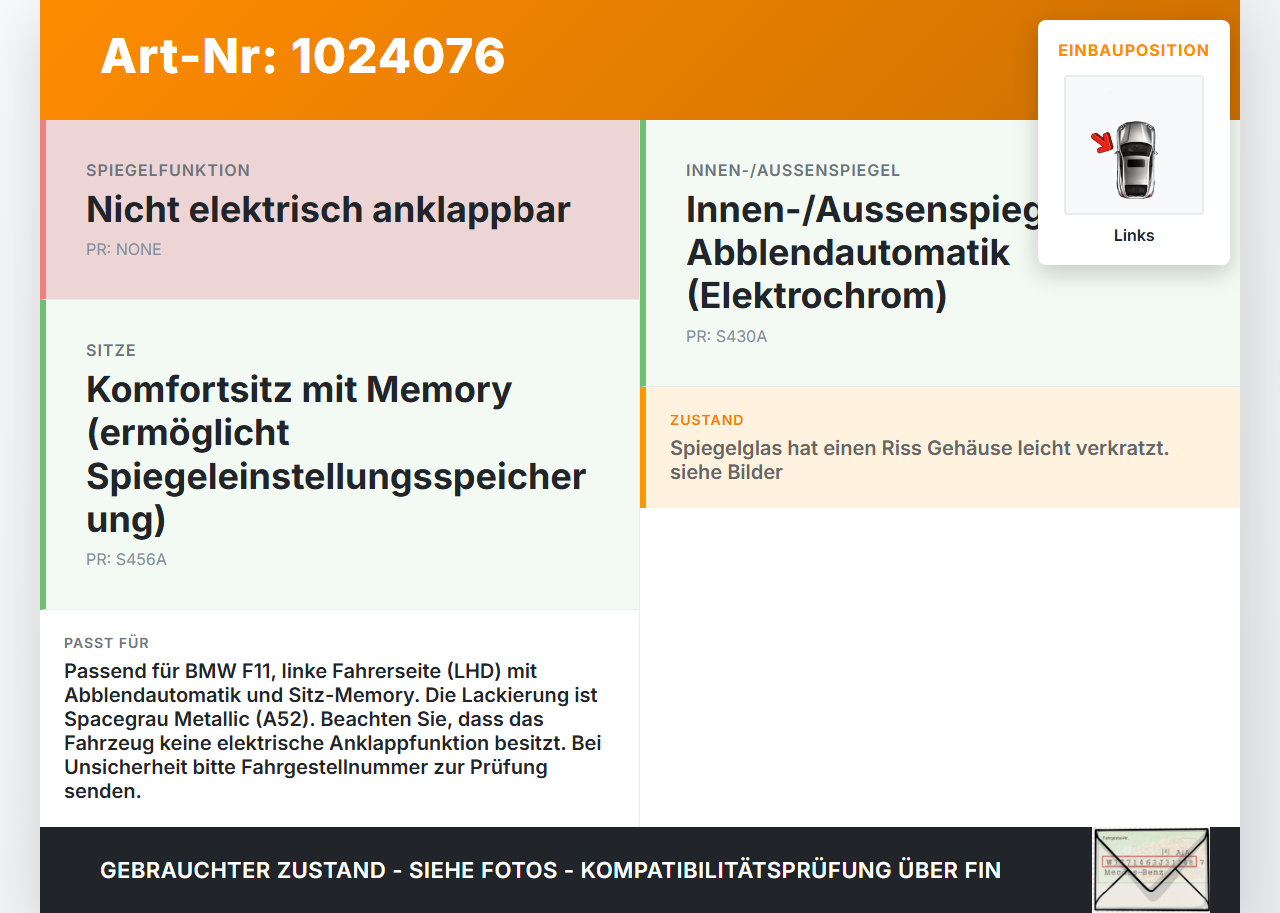Screen dimensions: 1280x913
Task: Click the PR: S430A code
Action: coord(726,337)
